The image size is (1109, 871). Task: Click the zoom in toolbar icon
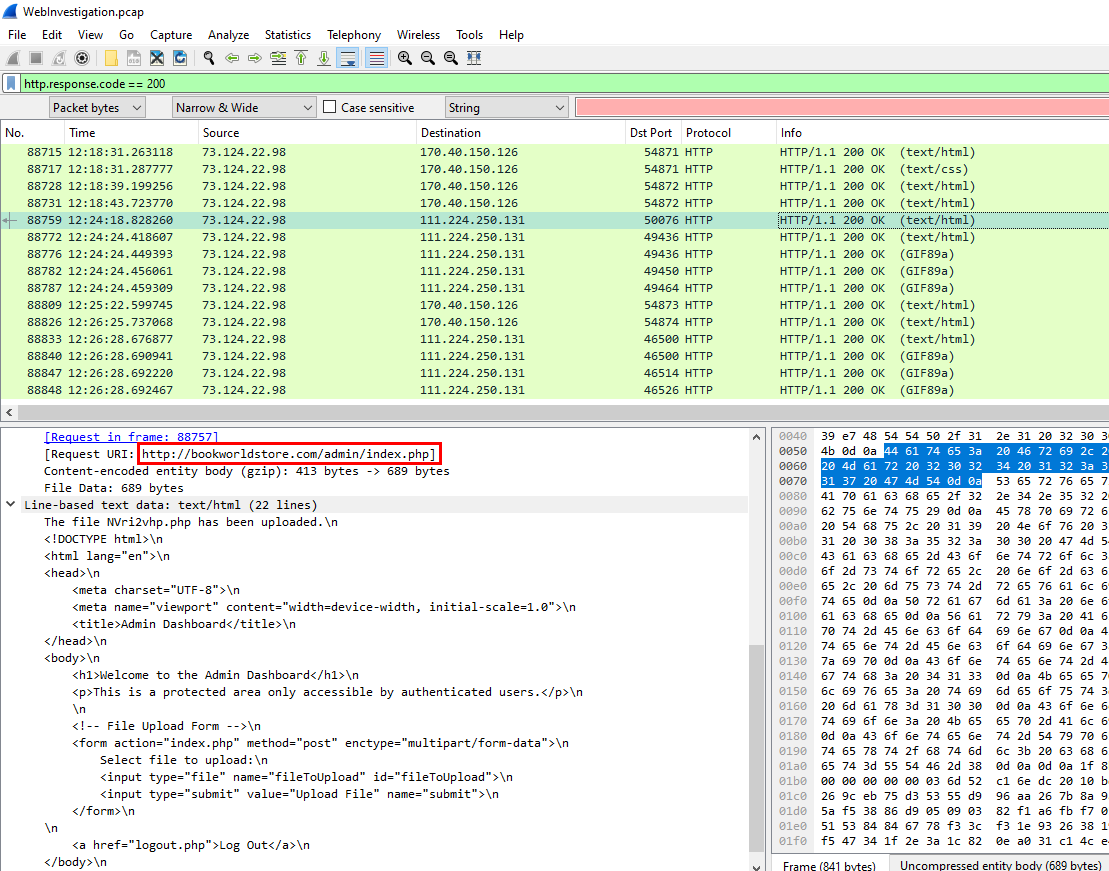pyautogui.click(x=405, y=58)
